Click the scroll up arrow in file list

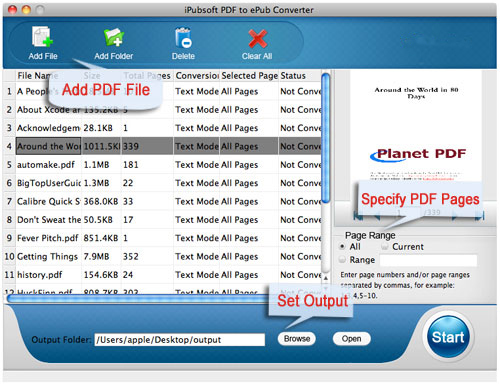tap(326, 277)
